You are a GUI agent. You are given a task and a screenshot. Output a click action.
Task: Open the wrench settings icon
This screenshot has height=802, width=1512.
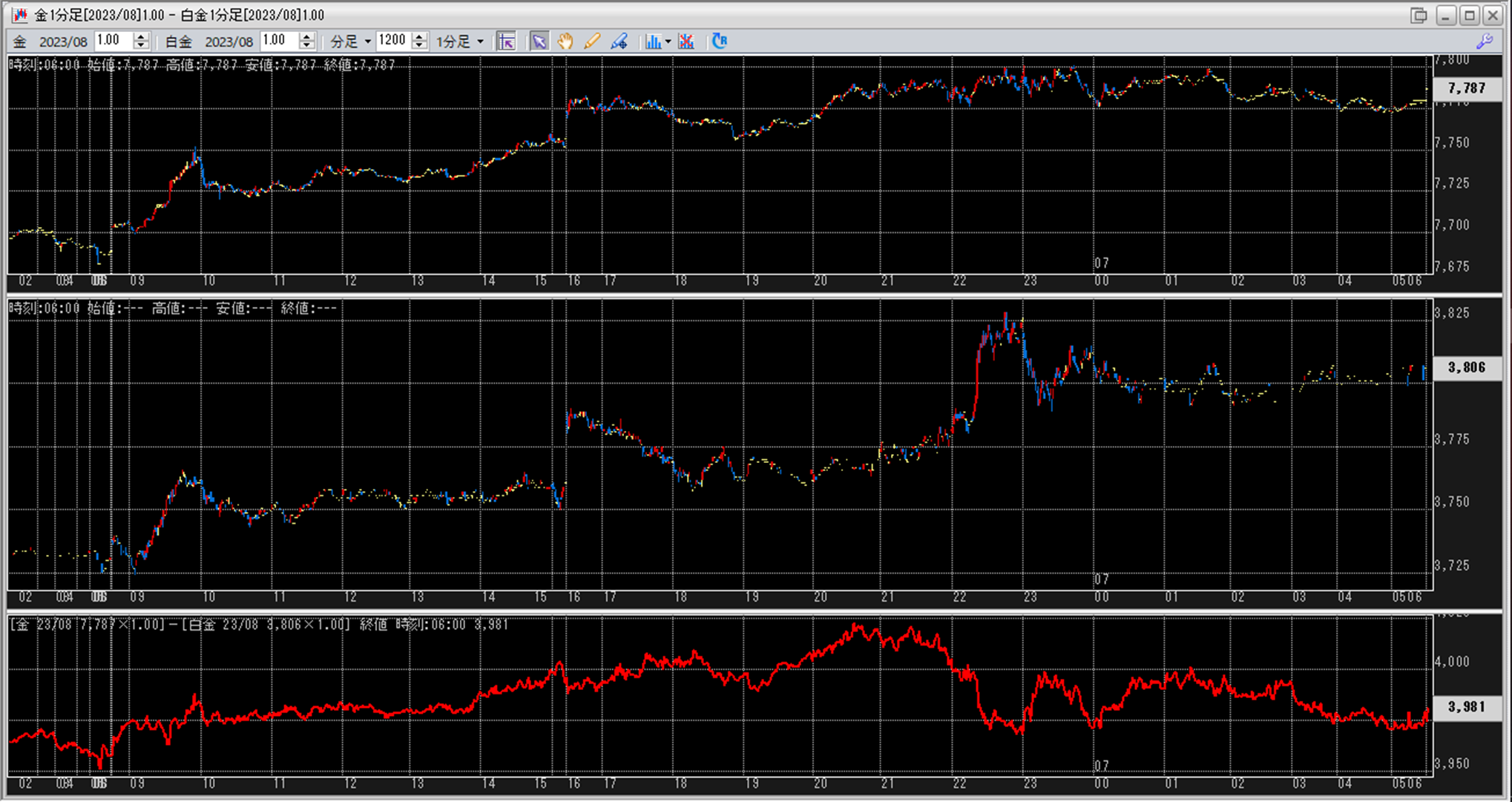(x=1485, y=42)
